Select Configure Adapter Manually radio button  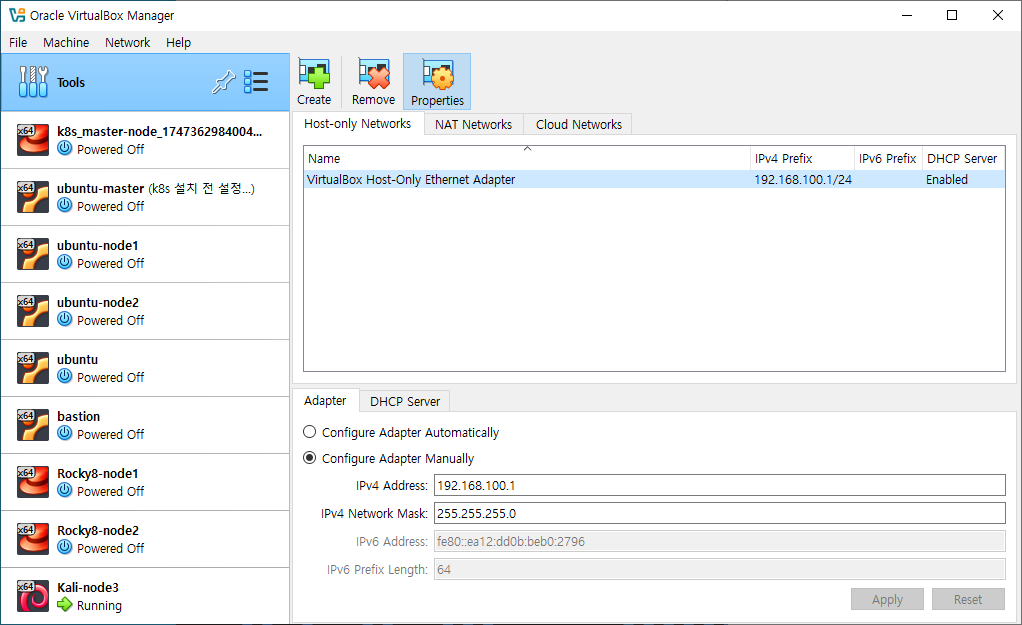point(310,458)
